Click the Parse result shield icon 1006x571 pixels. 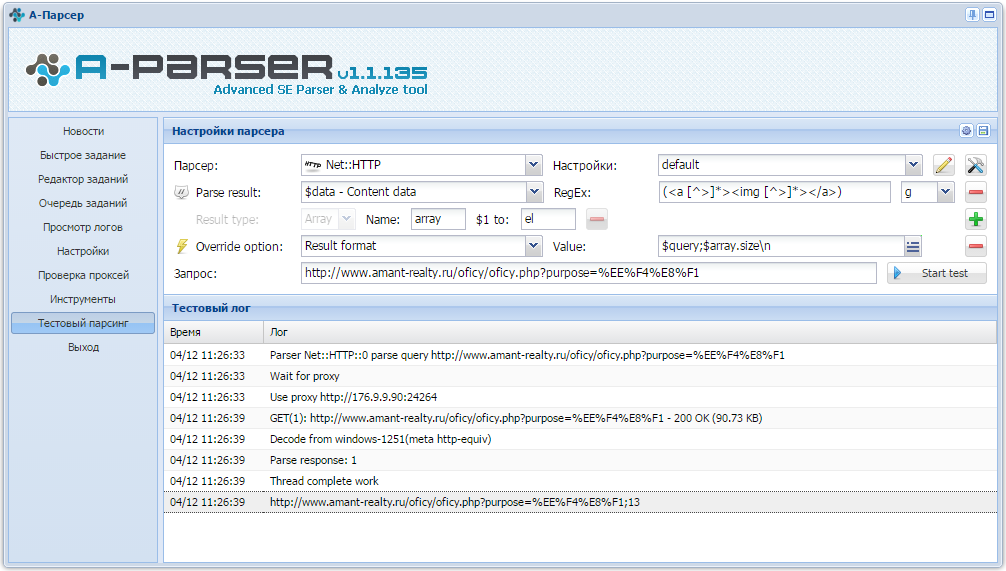182,192
